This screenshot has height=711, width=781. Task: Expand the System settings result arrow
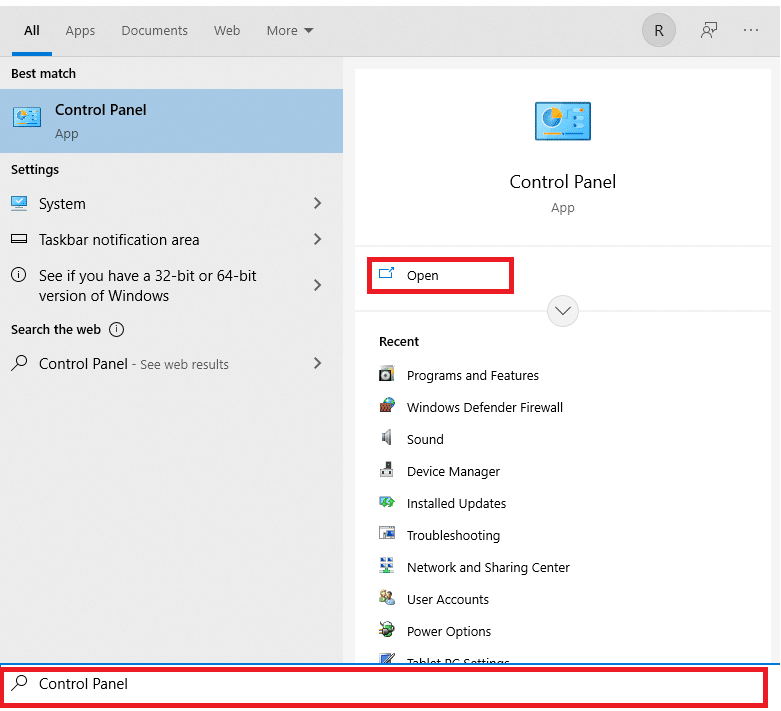(317, 203)
